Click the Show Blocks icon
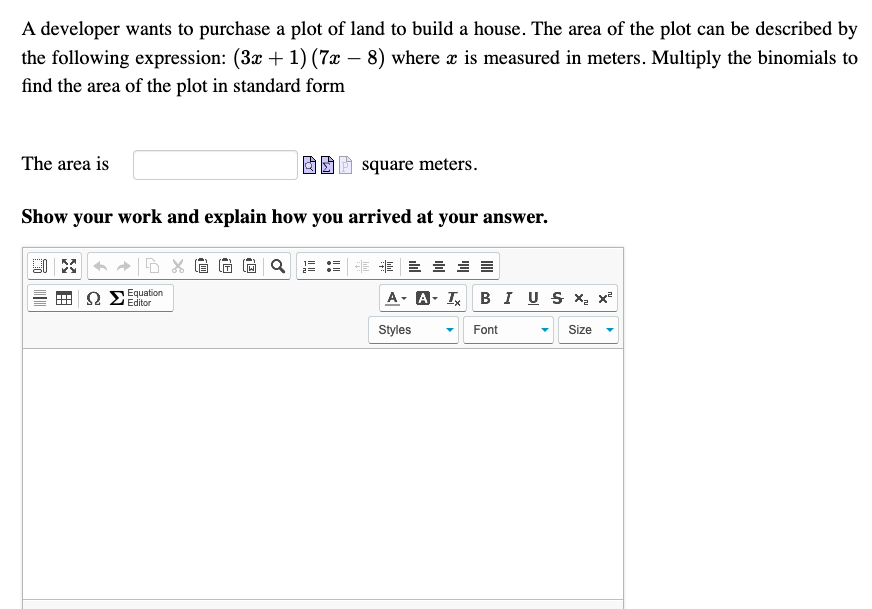Screen dimensions: 872x609 pyautogui.click(x=40, y=266)
